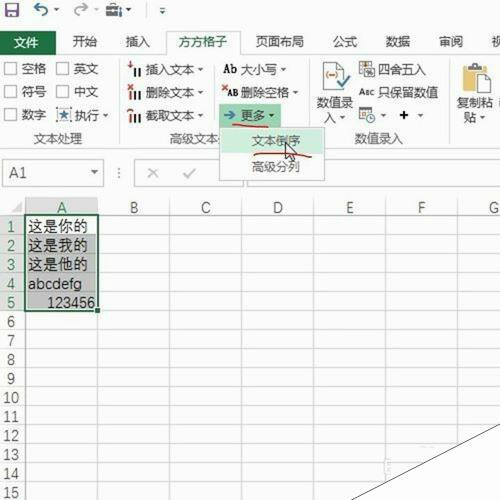Click the 只保留数值 icon
The width and height of the screenshot is (500, 500).
(x=366, y=92)
